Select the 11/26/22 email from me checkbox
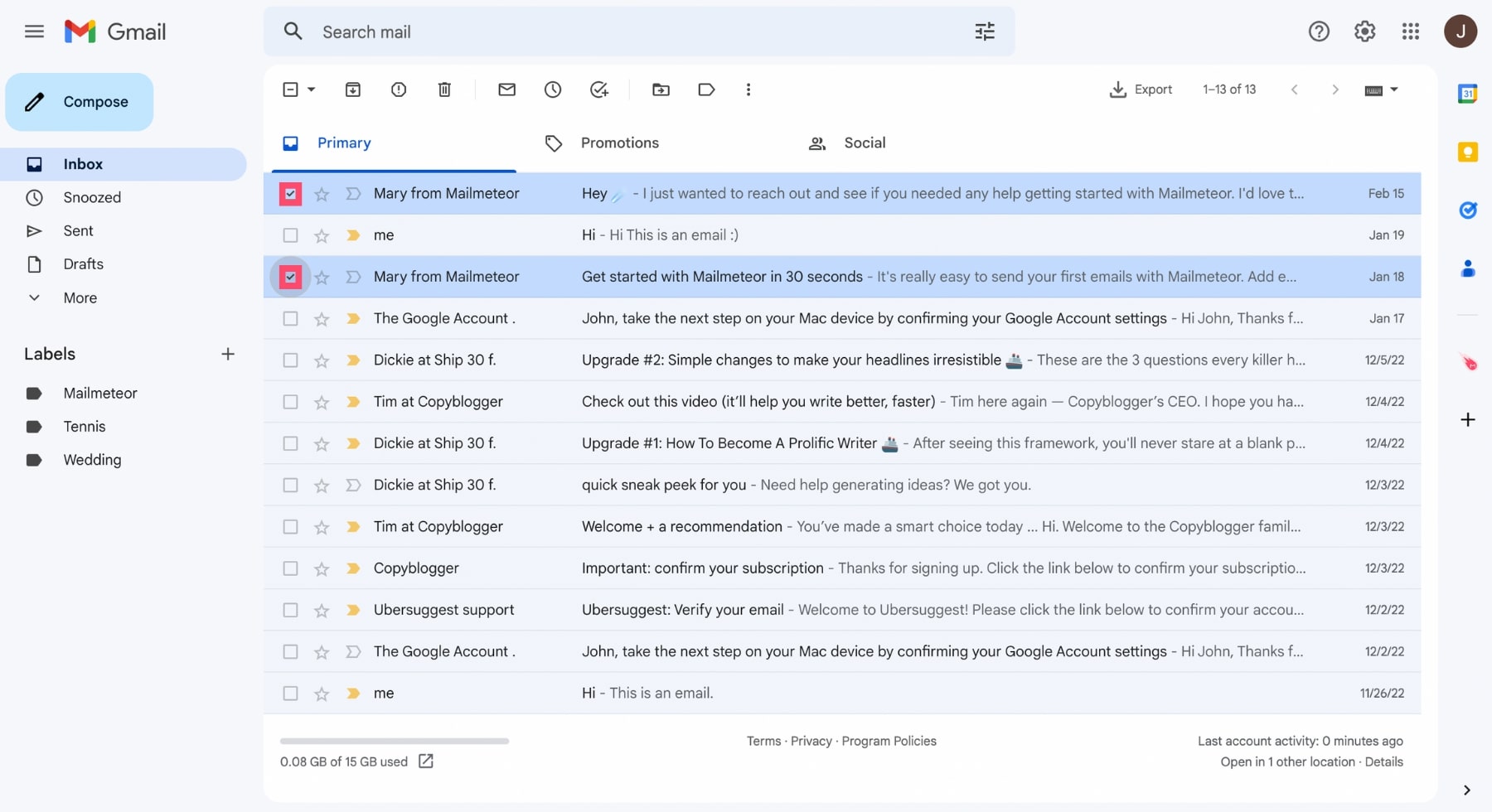1492x812 pixels. [x=290, y=693]
